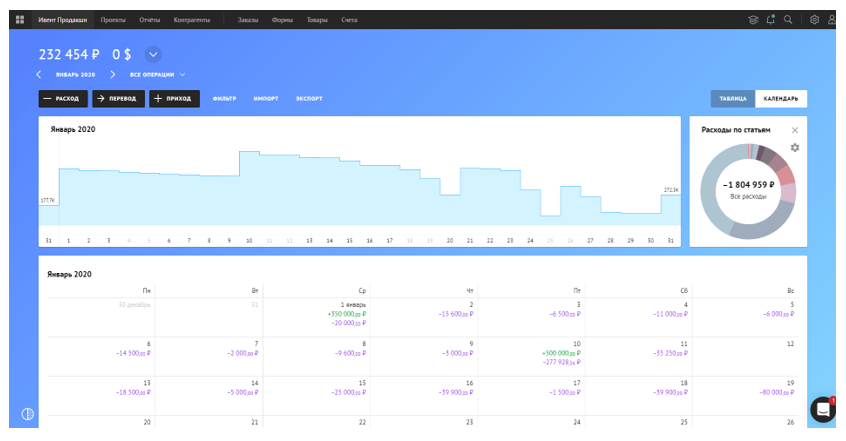Screen dimensions: 846x441
Task: Click the magnifier search icon
Action: 788,19
